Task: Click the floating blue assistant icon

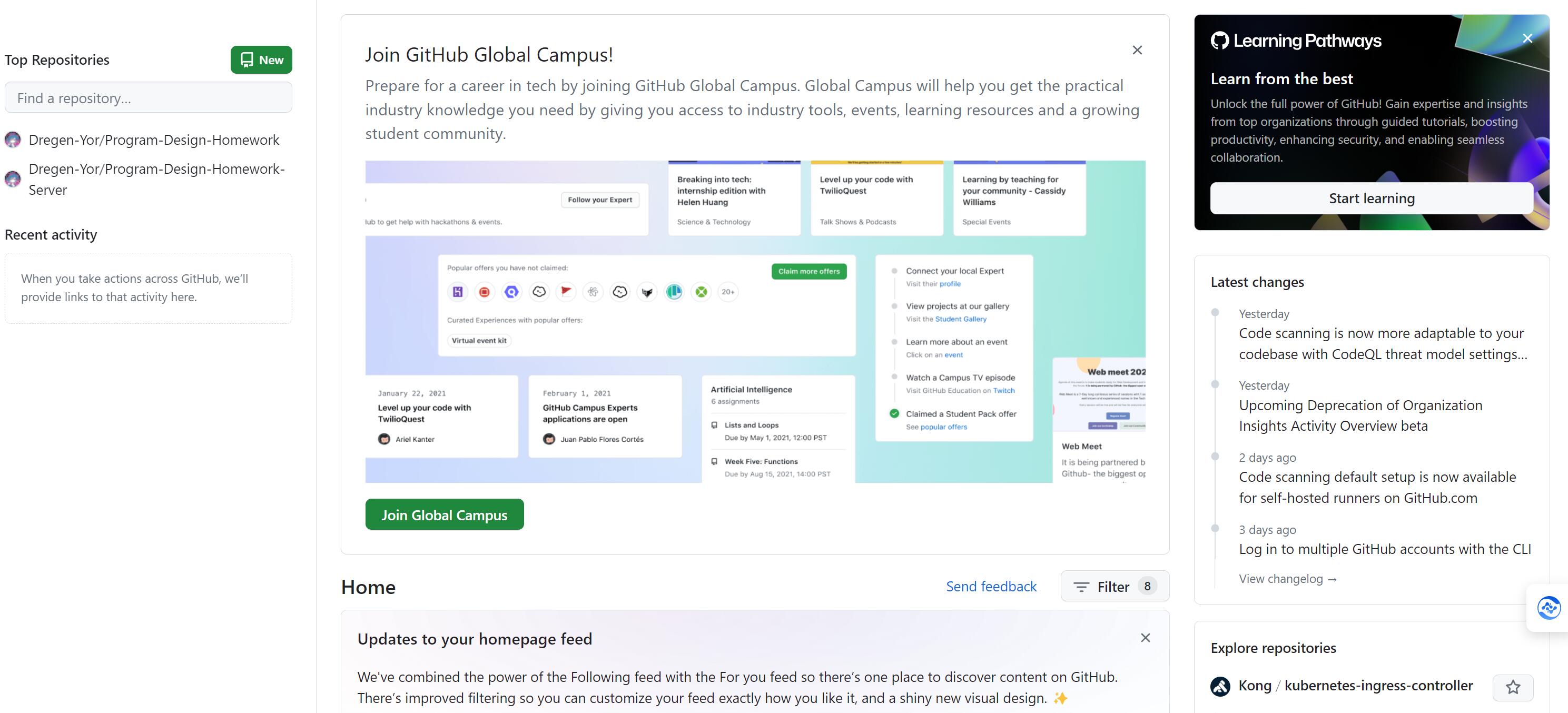Action: 1548,607
